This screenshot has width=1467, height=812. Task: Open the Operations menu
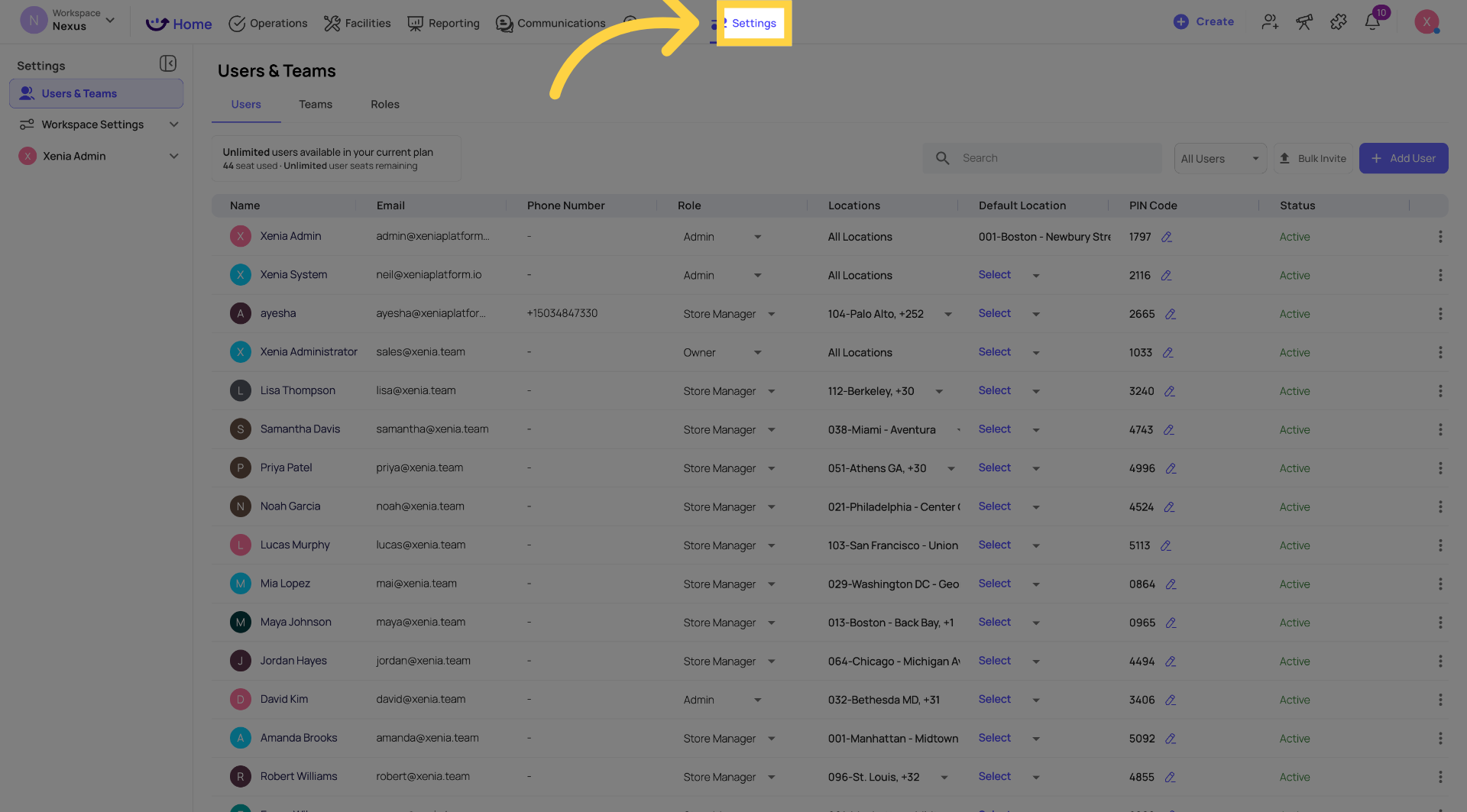(x=268, y=23)
